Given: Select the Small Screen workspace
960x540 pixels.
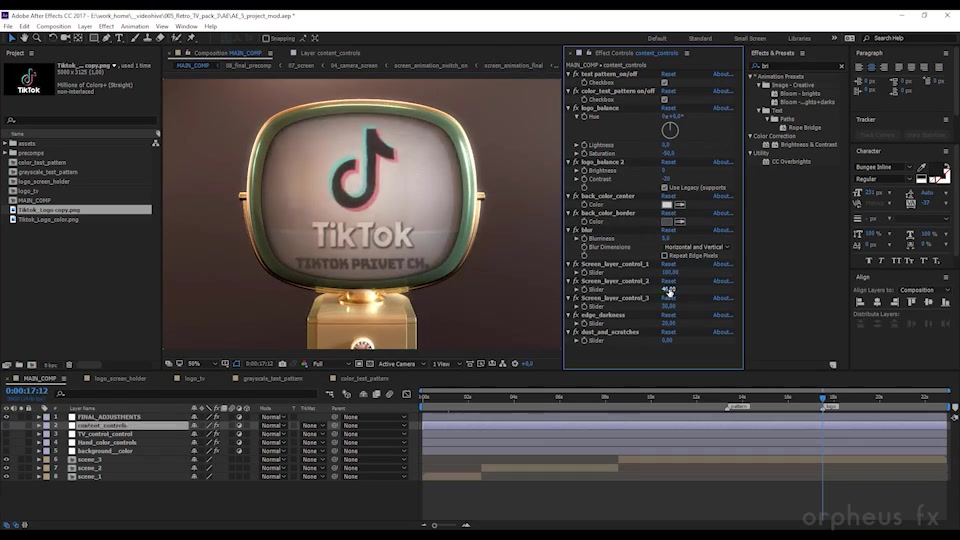Looking at the screenshot, I should coord(750,39).
